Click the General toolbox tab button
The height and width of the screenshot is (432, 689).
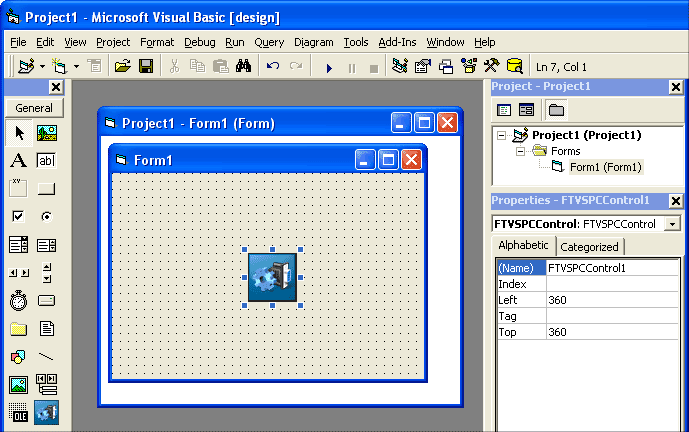tap(34, 108)
